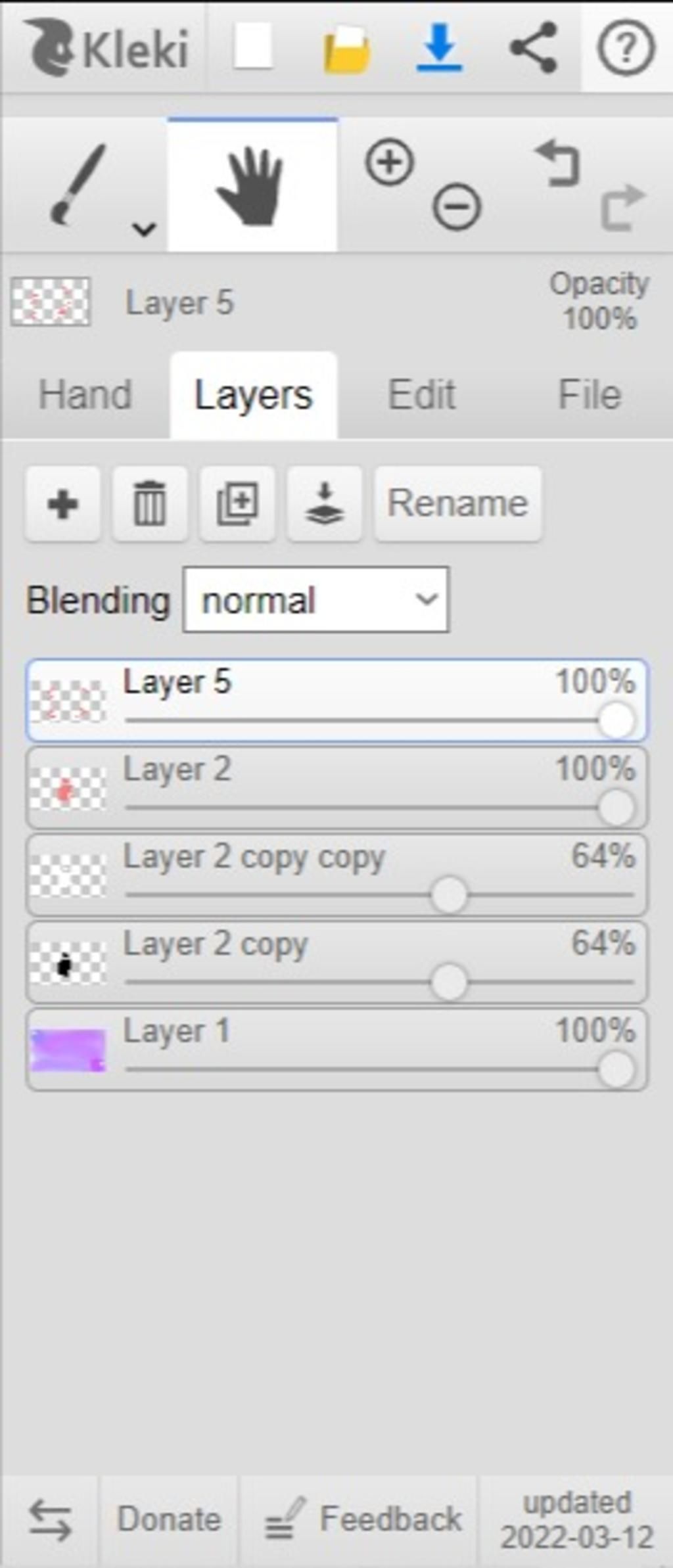Duplicate the selected layer
This screenshot has height=1568, width=673.
237,504
